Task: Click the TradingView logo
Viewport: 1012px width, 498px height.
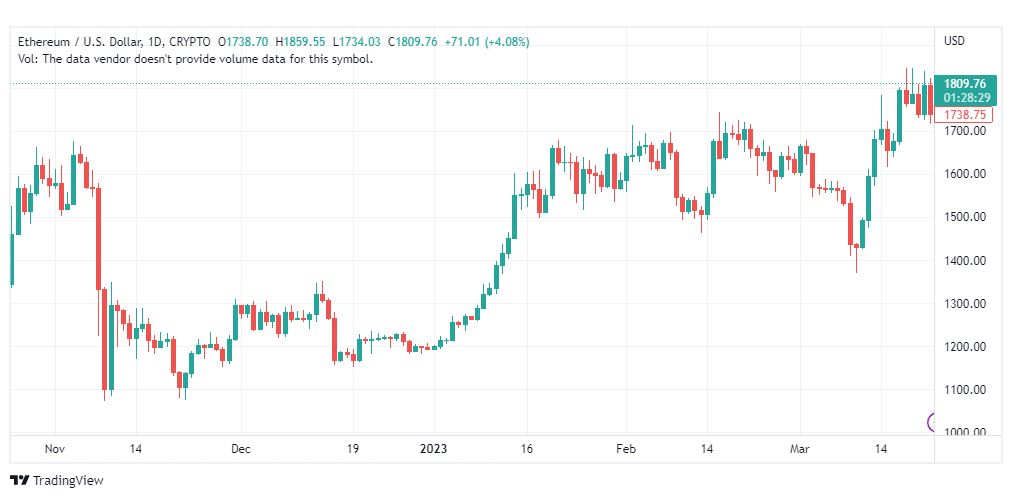Action: pos(56,481)
